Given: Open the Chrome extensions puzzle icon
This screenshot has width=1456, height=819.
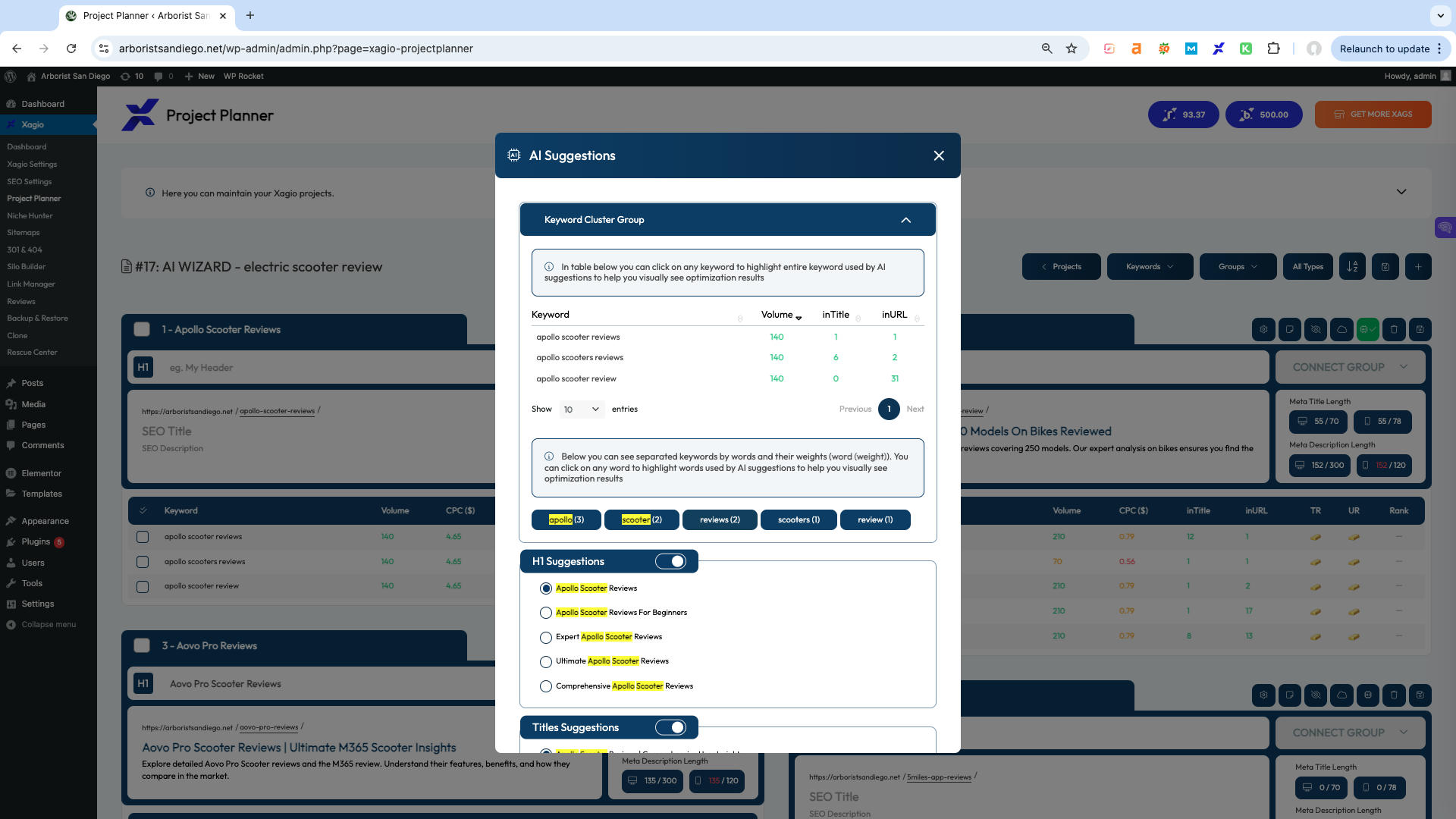Looking at the screenshot, I should 1273,49.
